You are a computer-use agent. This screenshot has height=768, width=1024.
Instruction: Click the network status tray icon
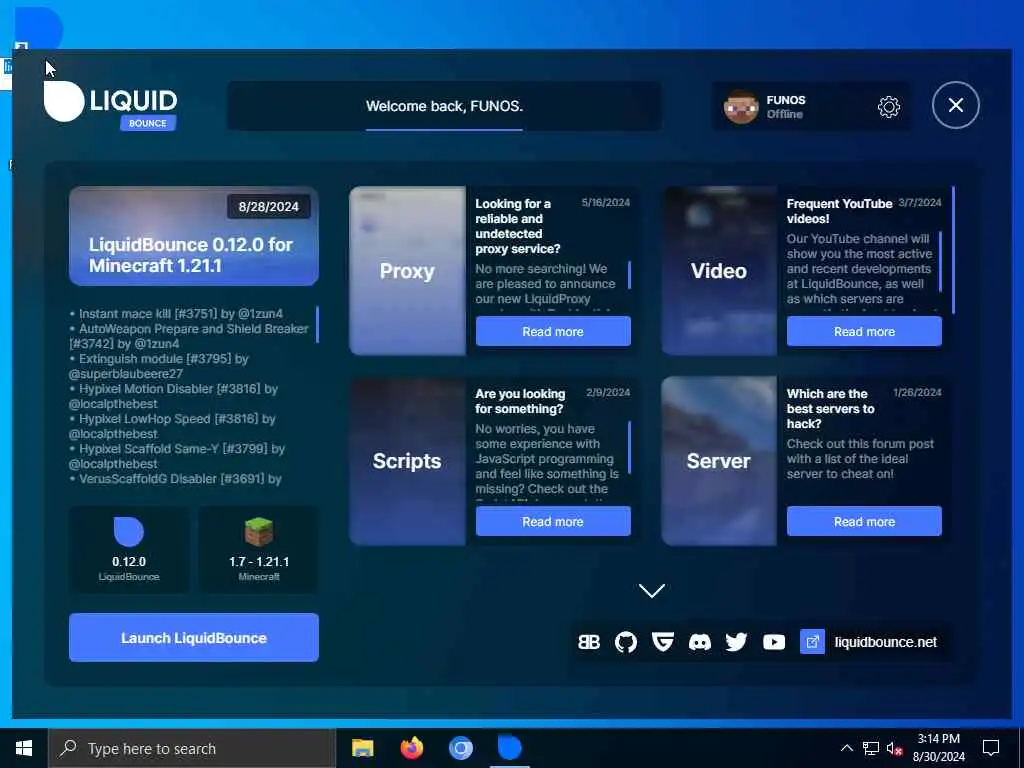tap(871, 748)
